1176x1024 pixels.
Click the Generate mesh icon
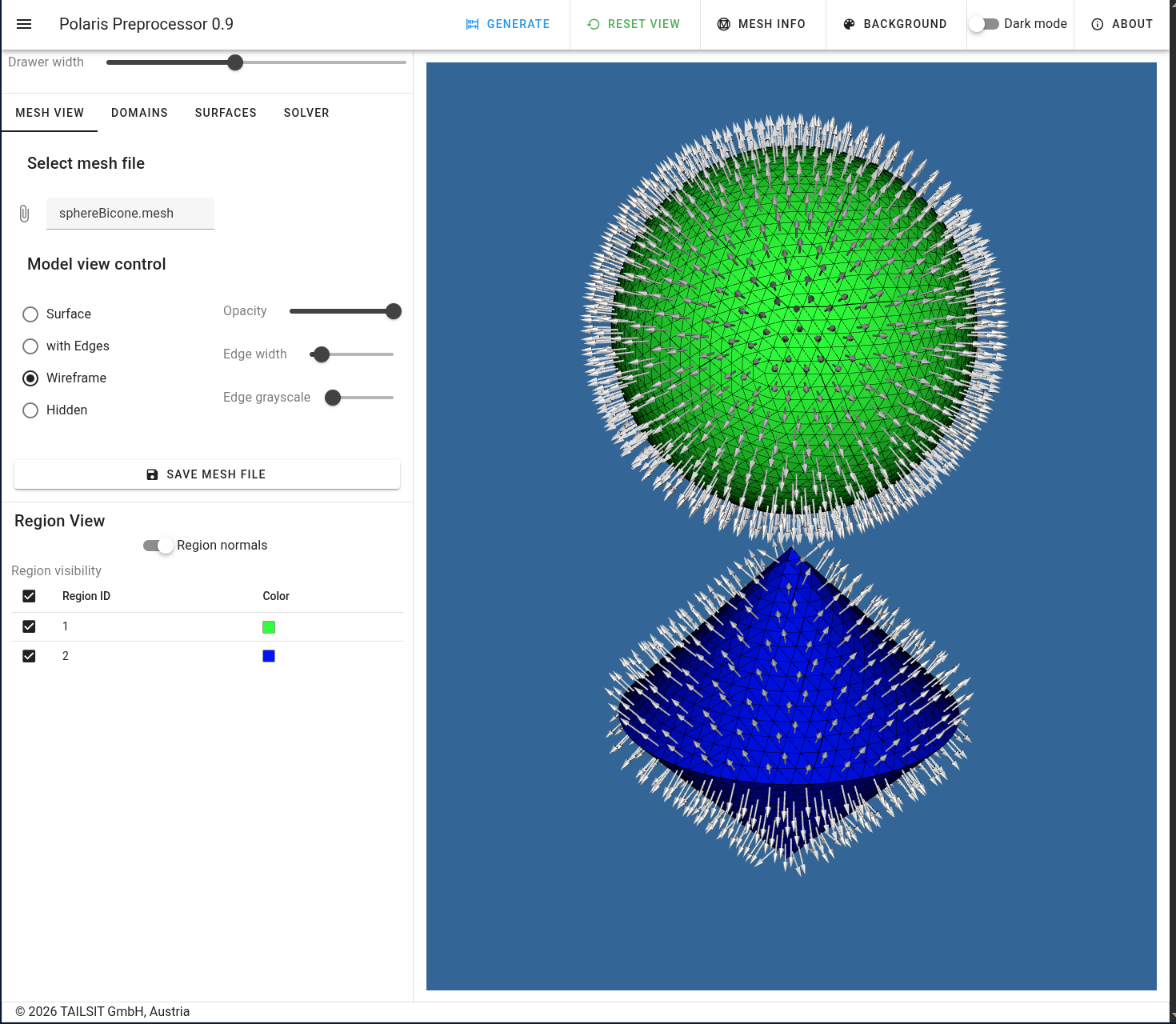click(x=473, y=24)
